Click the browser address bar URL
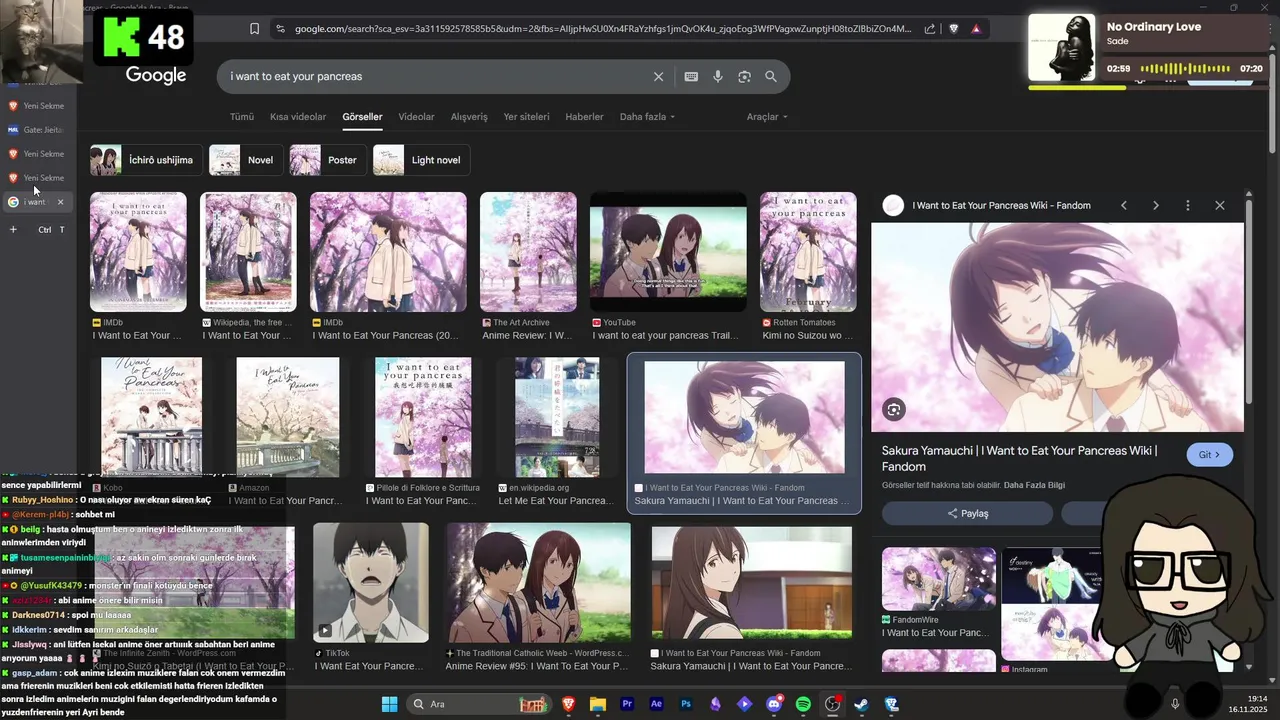 [x=603, y=29]
